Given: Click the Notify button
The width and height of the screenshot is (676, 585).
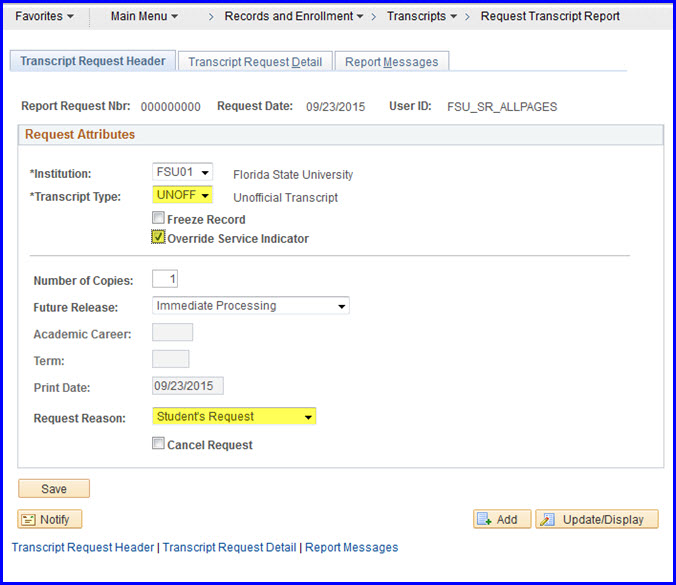Looking at the screenshot, I should tap(50, 519).
